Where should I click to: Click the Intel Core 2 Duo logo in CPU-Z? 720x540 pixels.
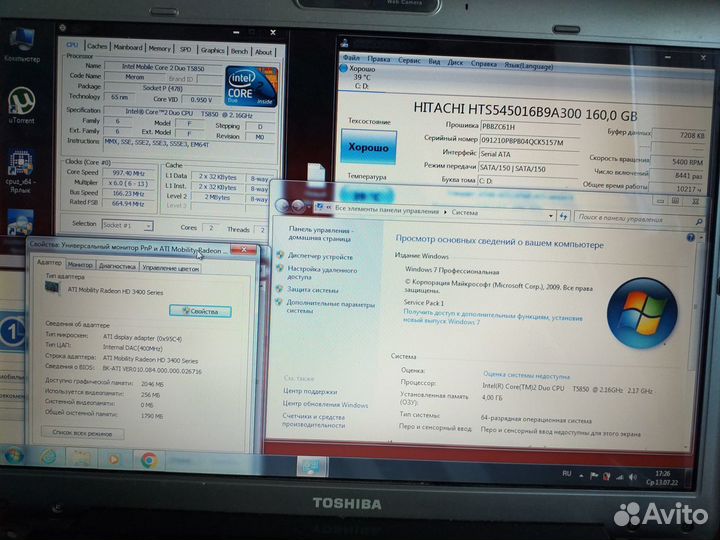click(x=251, y=87)
